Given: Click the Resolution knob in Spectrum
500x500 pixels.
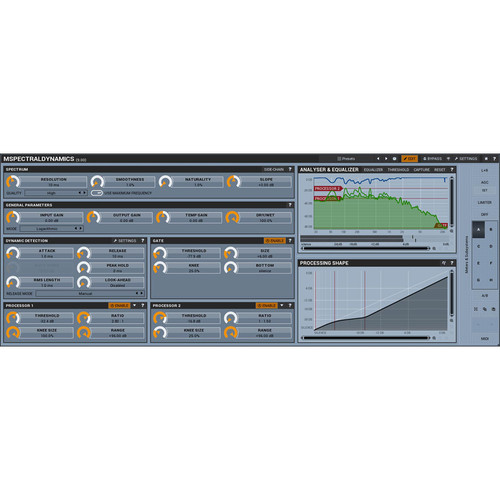Looking at the screenshot, I should tap(13, 182).
